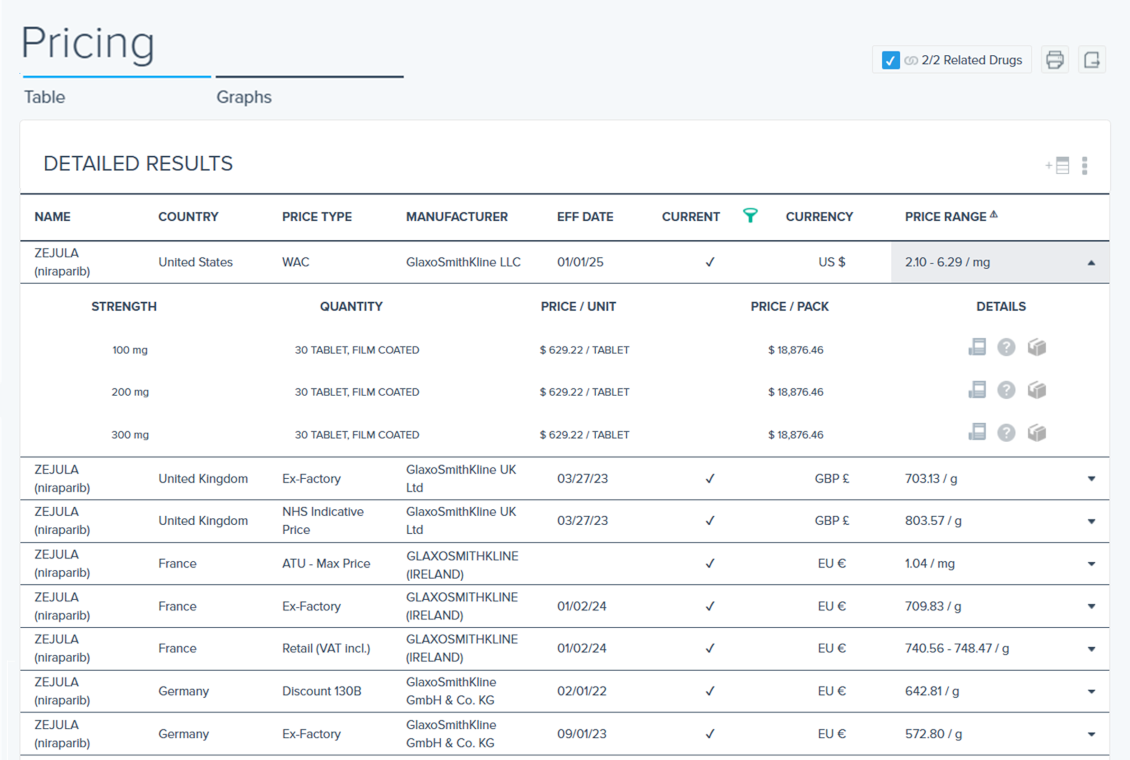This screenshot has height=760, width=1130.
Task: Sort by the Manufacturer column header
Action: 457,216
